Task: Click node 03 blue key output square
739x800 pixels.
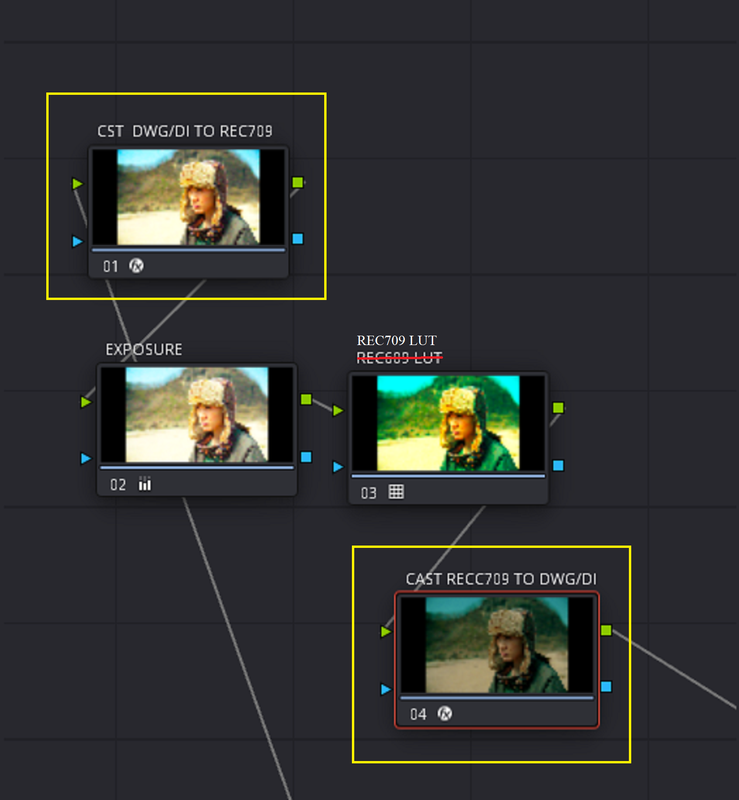Action: coord(558,465)
